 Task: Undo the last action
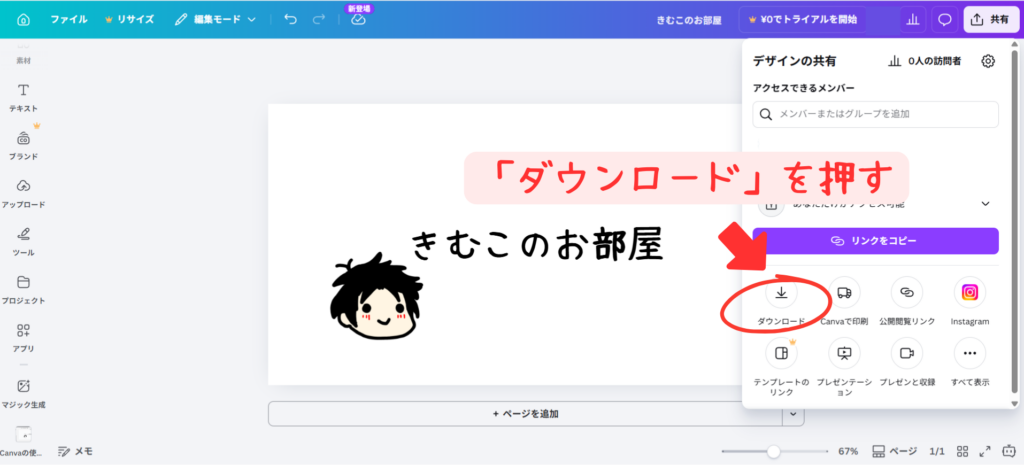(x=291, y=20)
